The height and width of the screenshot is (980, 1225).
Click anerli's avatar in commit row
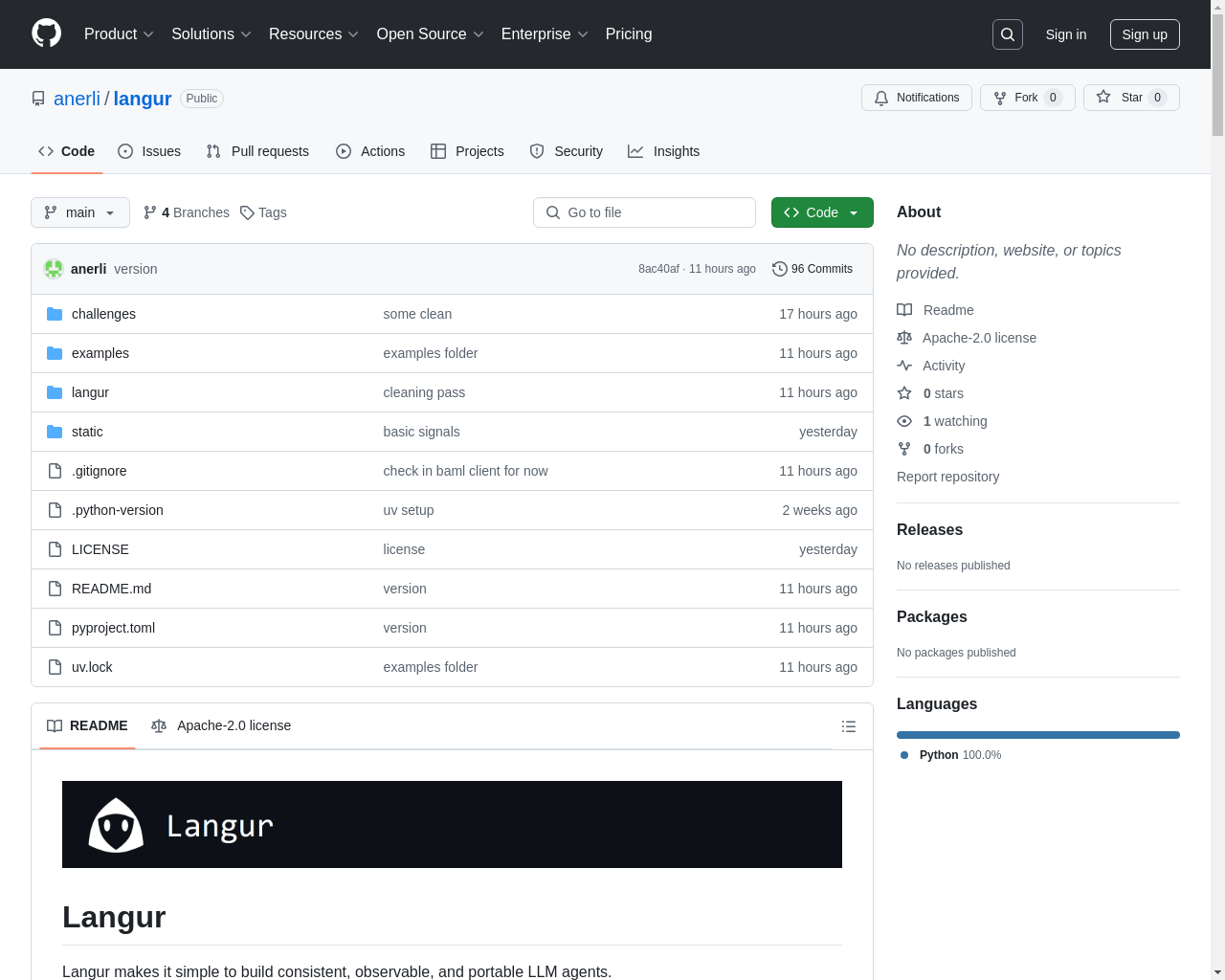pos(54,269)
